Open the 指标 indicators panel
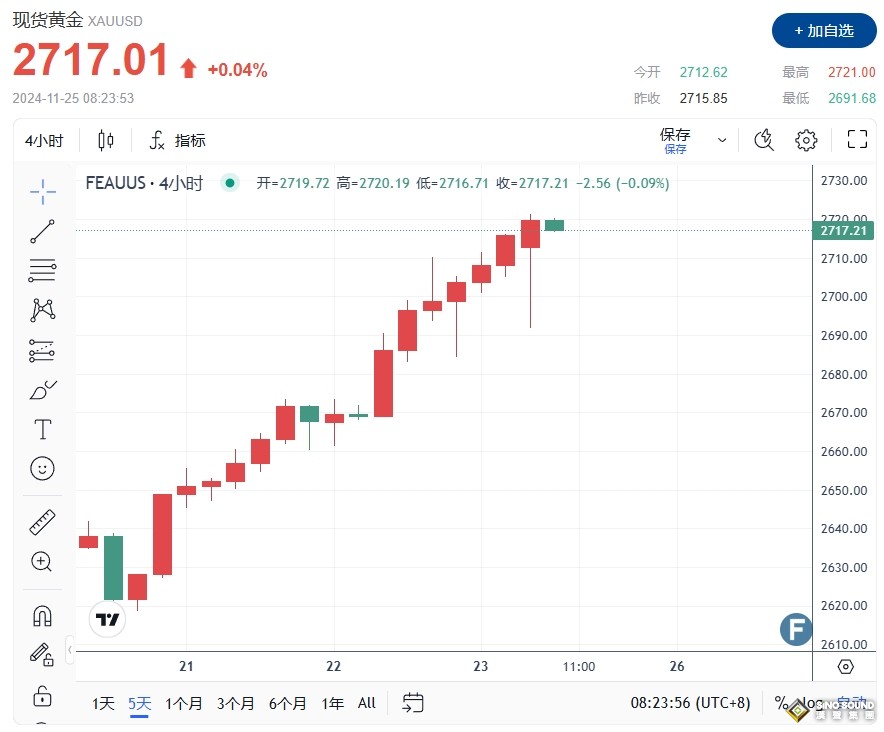This screenshot has height=732, width=884. pyautogui.click(x=177, y=140)
